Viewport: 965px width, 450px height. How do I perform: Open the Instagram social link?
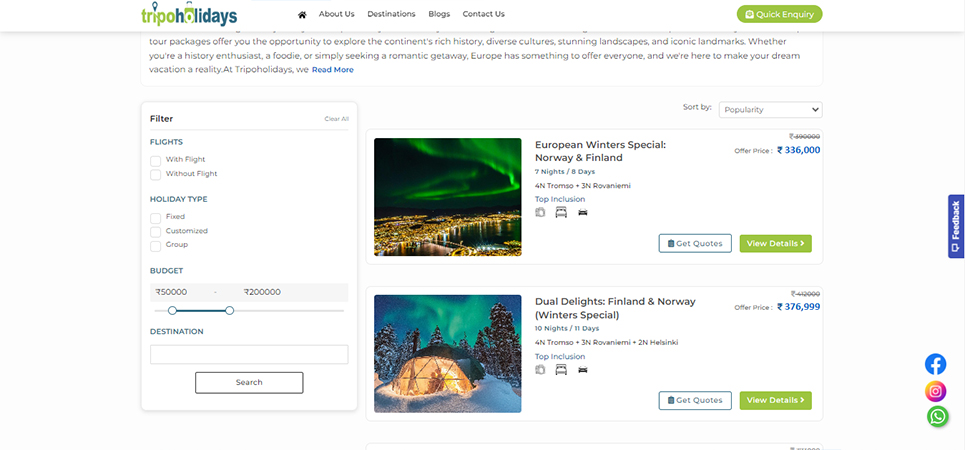coord(935,391)
